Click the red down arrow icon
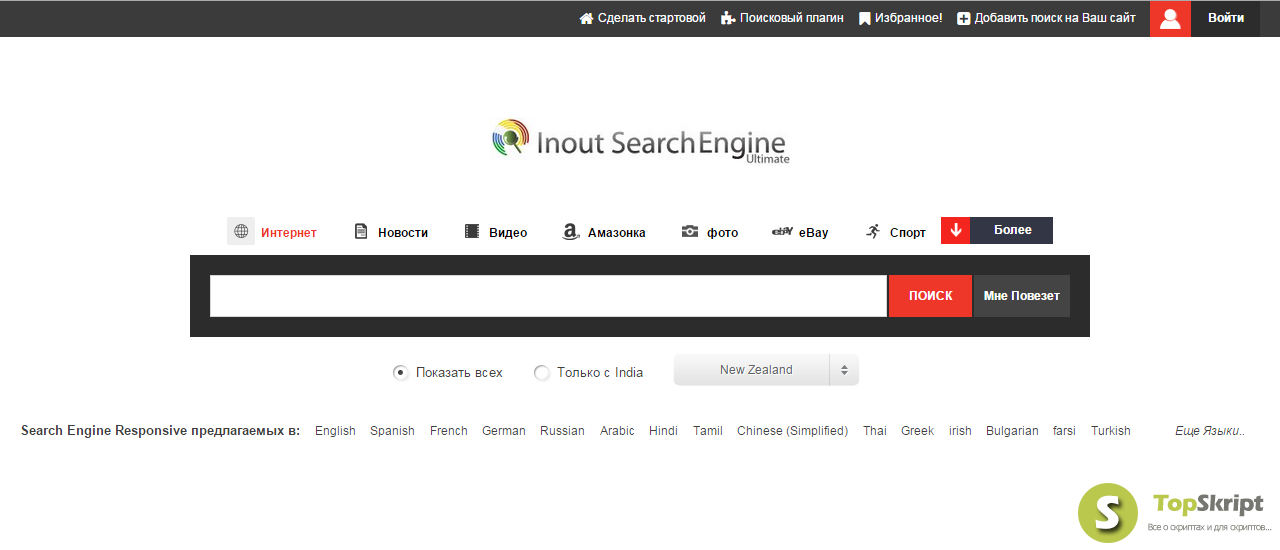 [955, 230]
